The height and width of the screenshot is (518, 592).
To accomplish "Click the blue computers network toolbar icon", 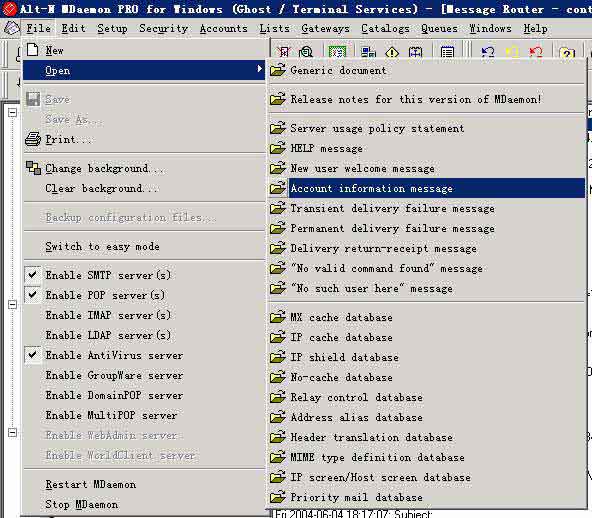I will 368,52.
